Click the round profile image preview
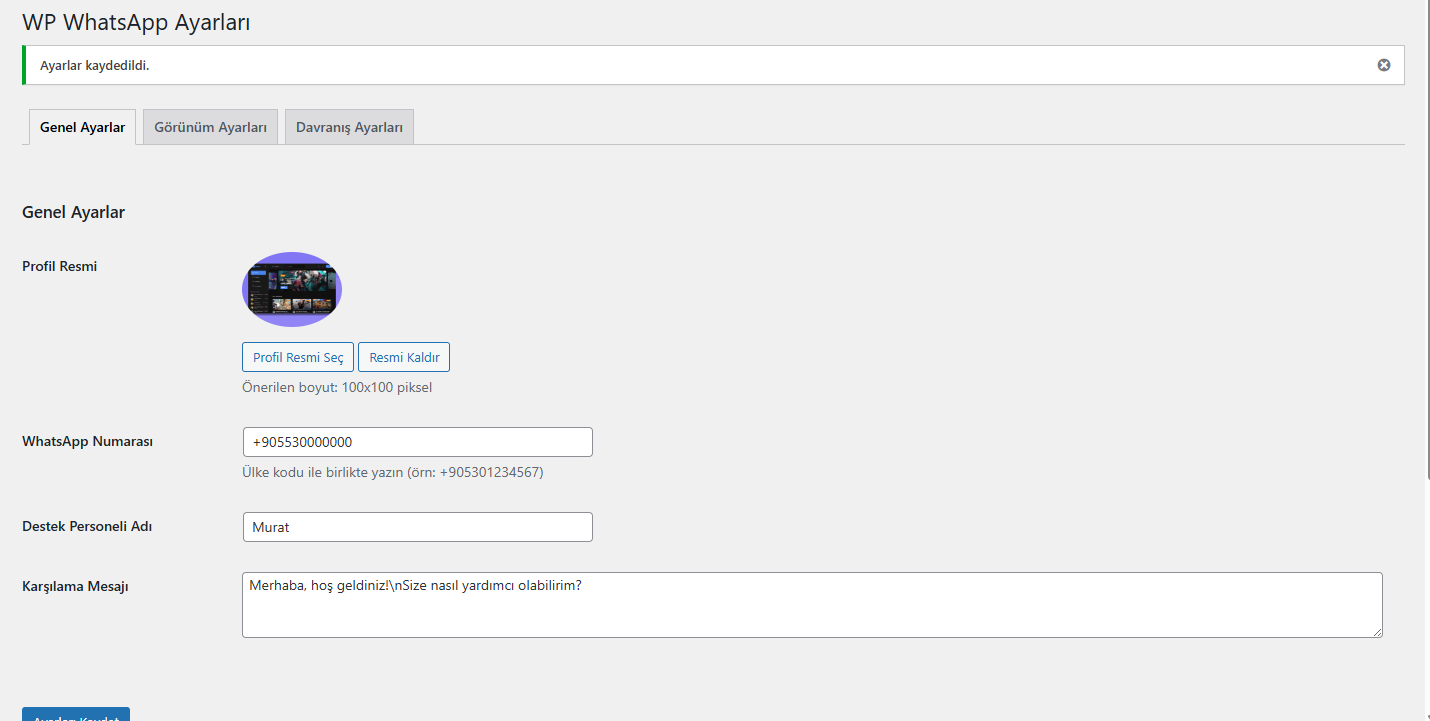Image resolution: width=1430 pixels, height=721 pixels. 292,290
